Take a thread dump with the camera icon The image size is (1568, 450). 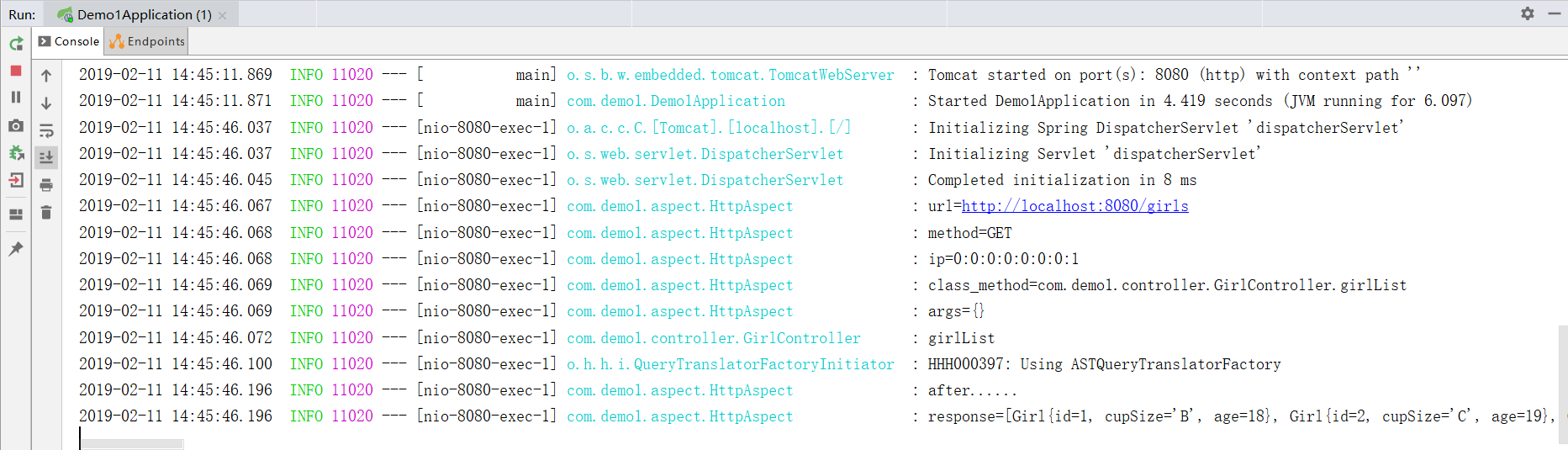click(16, 125)
